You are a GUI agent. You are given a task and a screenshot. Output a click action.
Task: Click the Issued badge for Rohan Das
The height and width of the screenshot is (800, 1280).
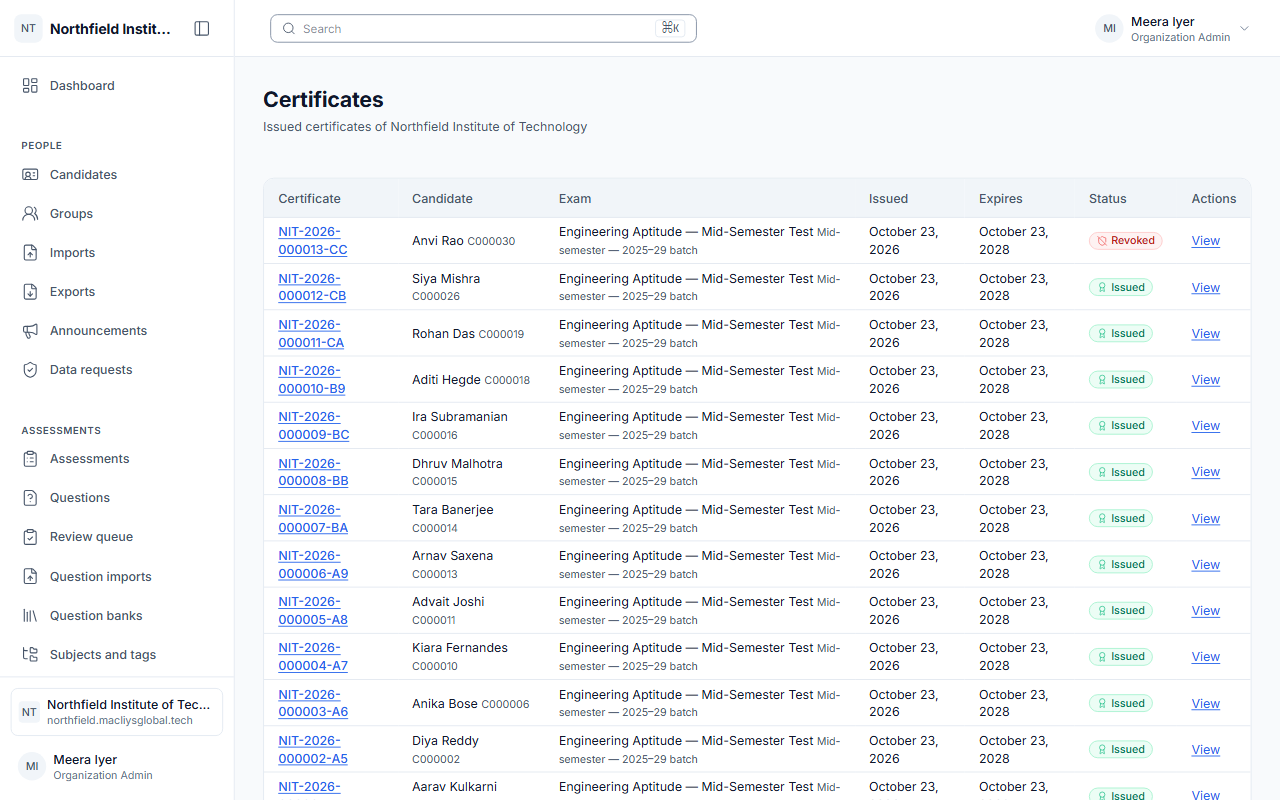pyautogui.click(x=1121, y=334)
